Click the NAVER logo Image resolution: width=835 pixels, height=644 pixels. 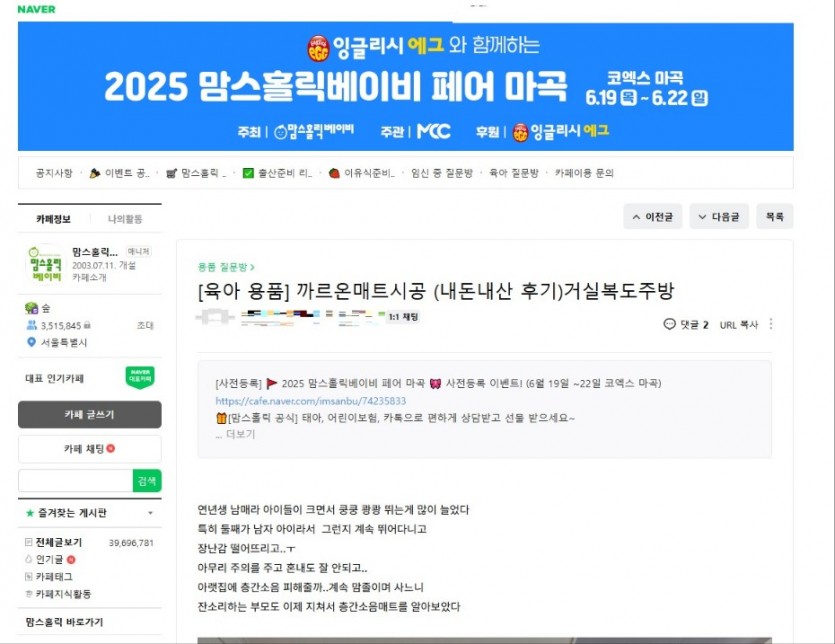point(36,9)
